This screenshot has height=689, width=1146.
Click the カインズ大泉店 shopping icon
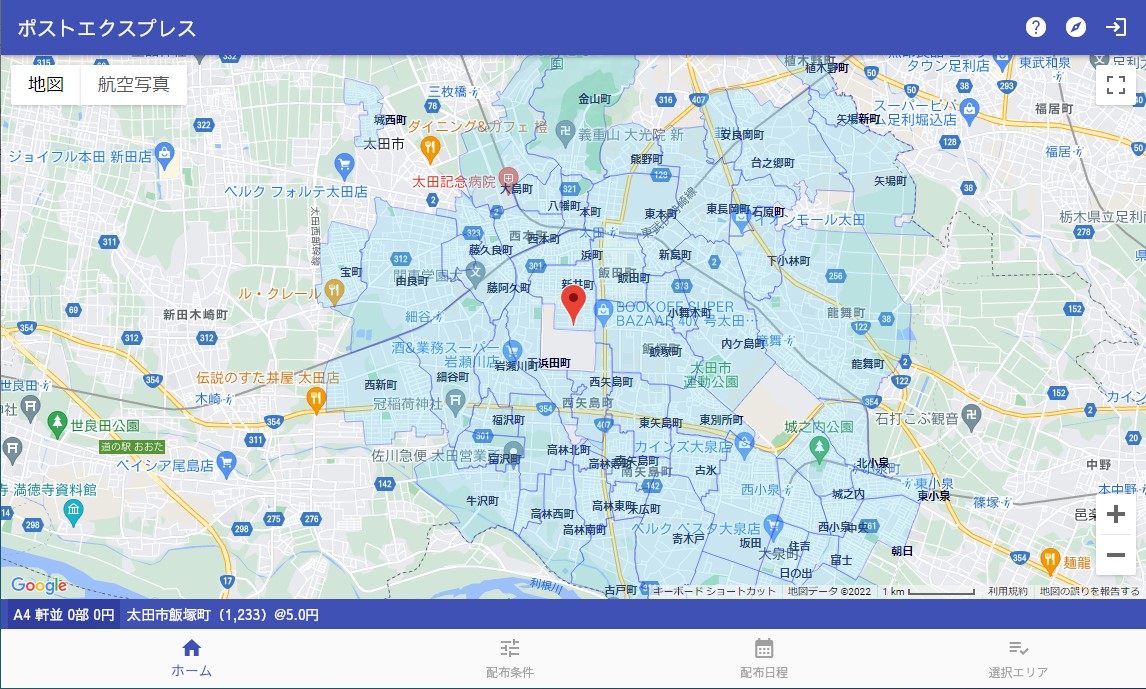(744, 443)
